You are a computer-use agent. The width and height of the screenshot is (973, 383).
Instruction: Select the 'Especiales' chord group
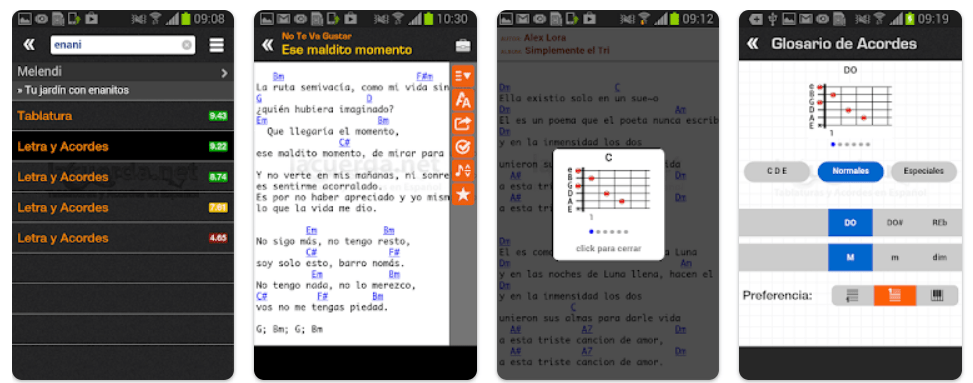click(923, 171)
